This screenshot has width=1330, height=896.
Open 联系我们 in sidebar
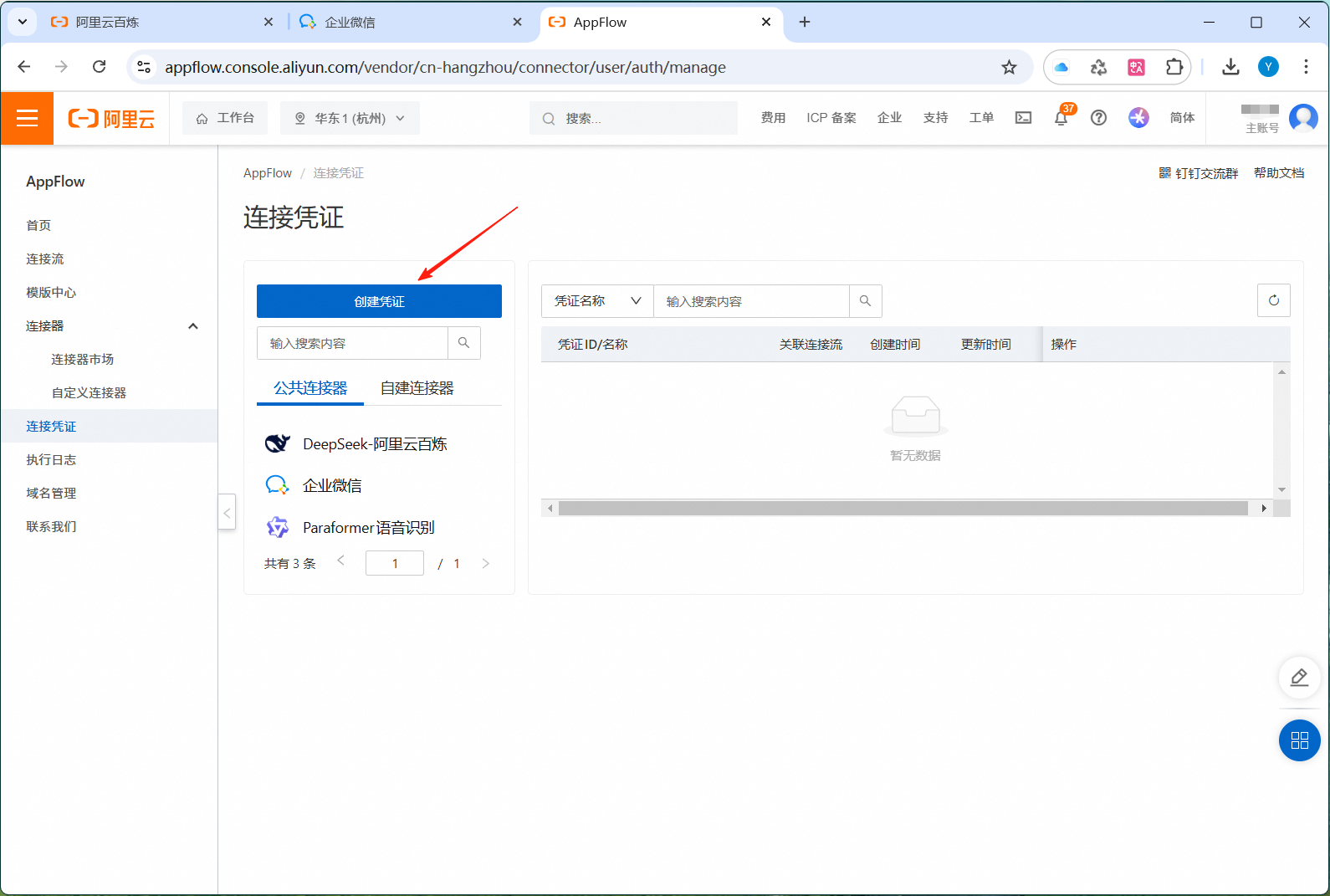pyautogui.click(x=51, y=527)
